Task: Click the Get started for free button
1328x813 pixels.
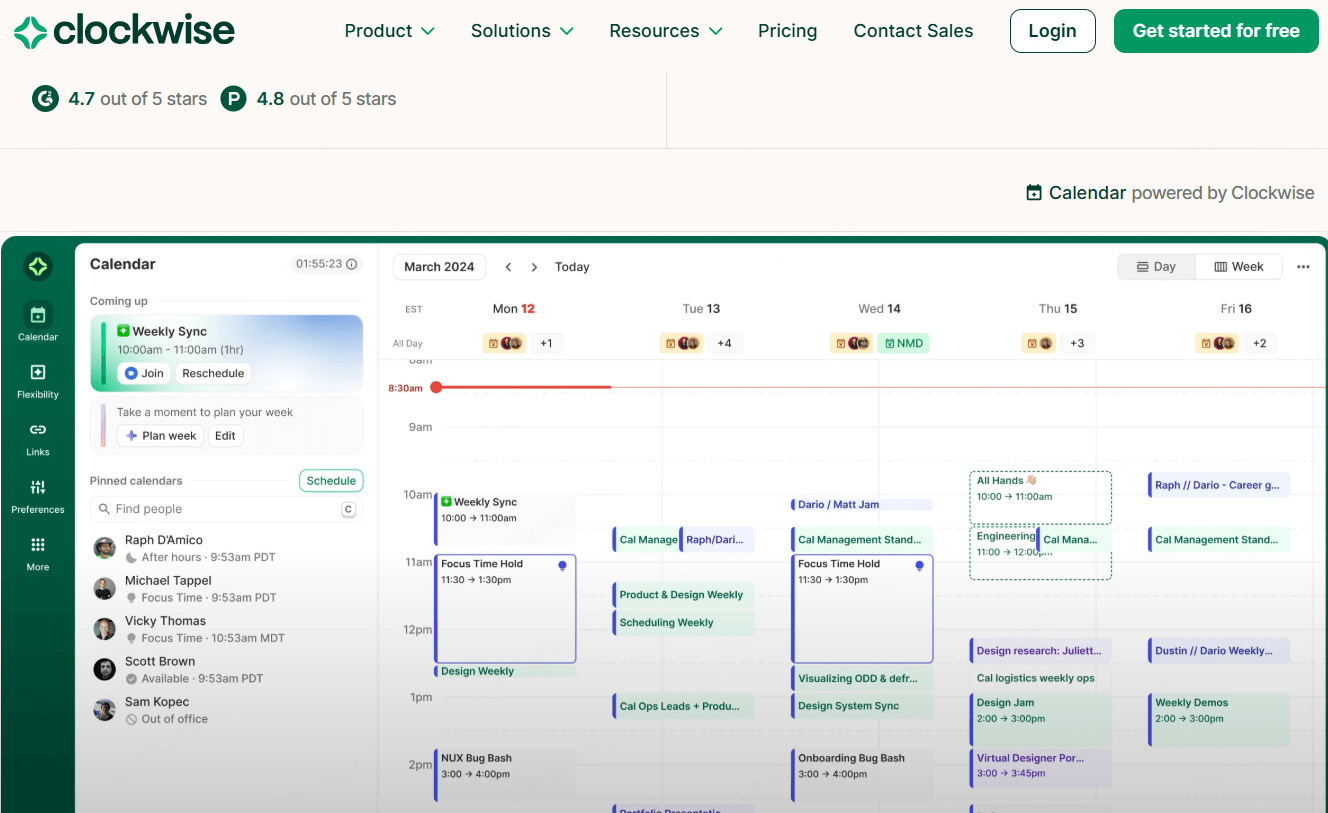Action: [1216, 31]
